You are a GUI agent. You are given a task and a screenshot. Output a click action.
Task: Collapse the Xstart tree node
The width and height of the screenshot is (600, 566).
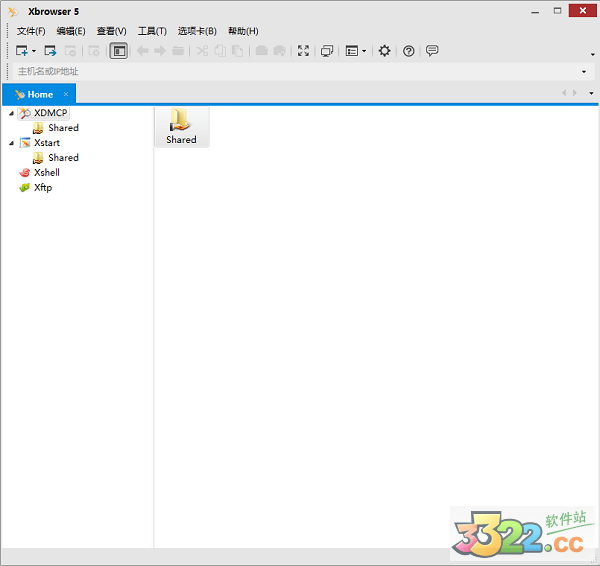pyautogui.click(x=11, y=143)
